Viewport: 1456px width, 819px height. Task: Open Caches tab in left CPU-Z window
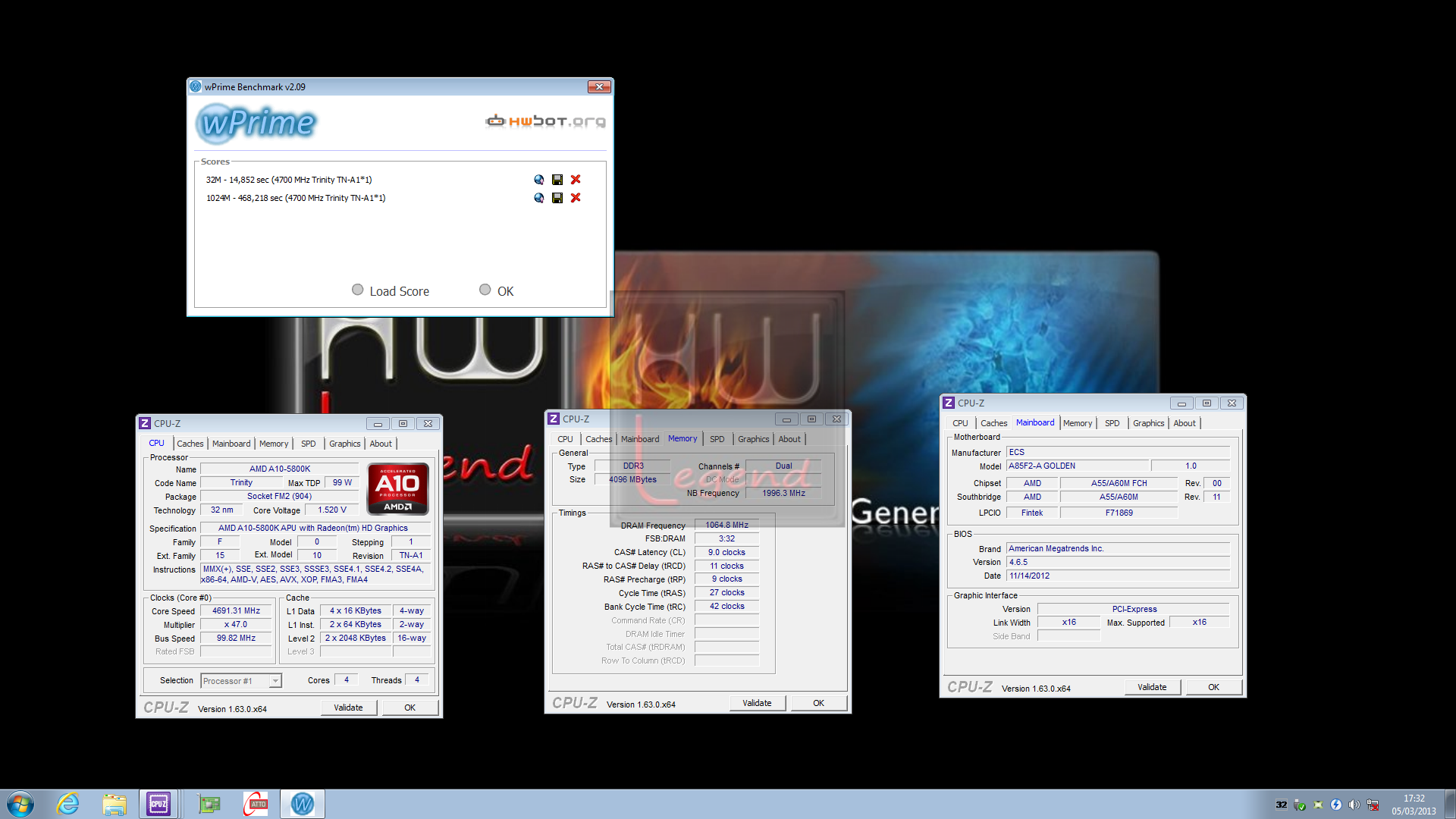[190, 444]
